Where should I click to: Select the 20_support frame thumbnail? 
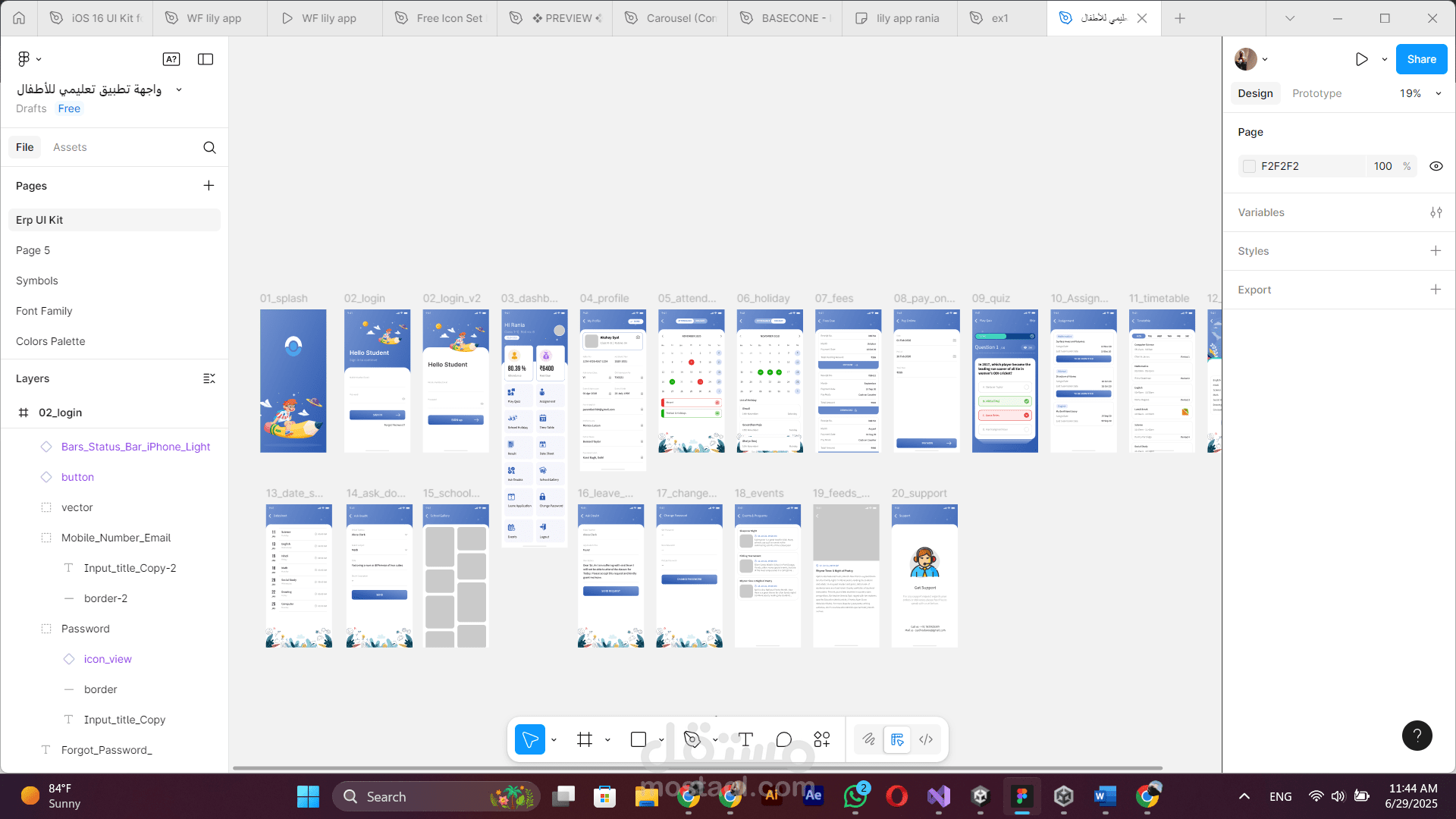(924, 576)
